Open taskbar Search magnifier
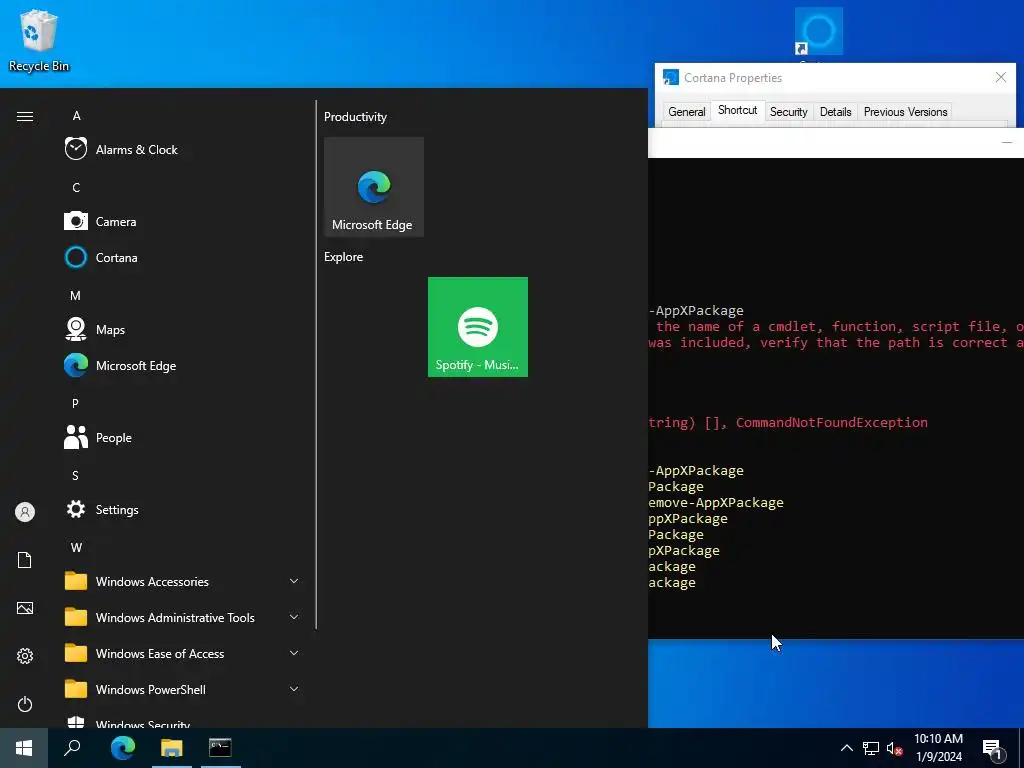 [x=72, y=748]
